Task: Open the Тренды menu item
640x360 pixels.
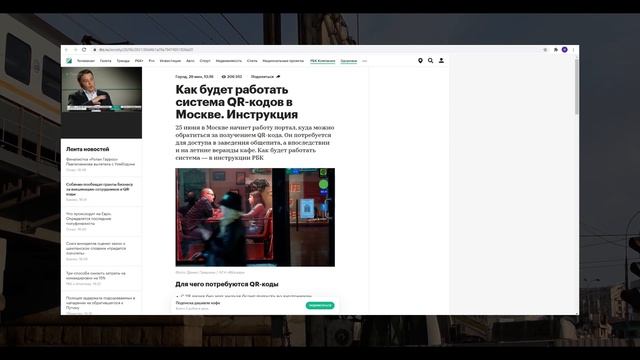Action: click(x=123, y=61)
